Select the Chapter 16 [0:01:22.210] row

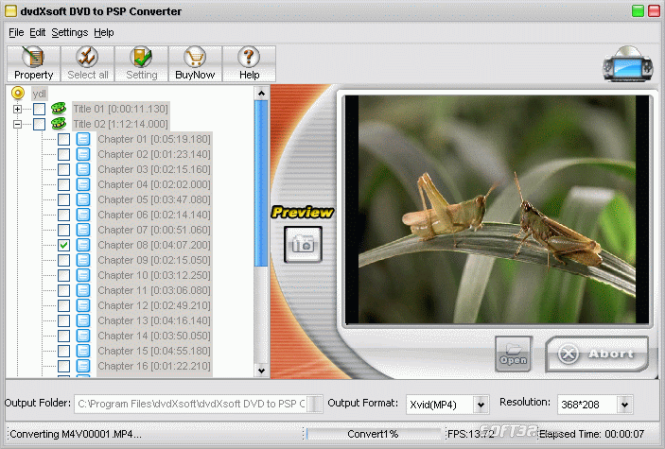click(154, 365)
